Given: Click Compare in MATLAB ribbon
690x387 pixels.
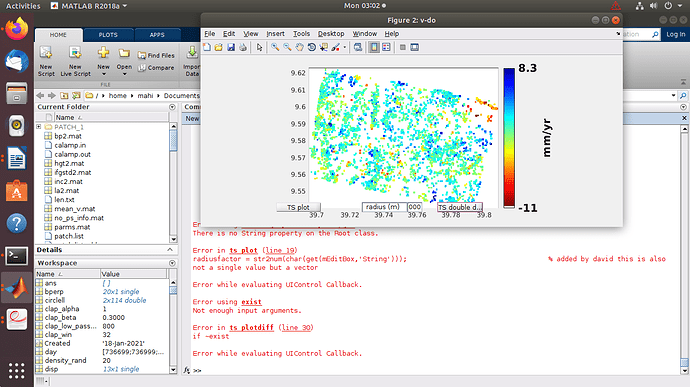Looking at the screenshot, I should (x=156, y=68).
